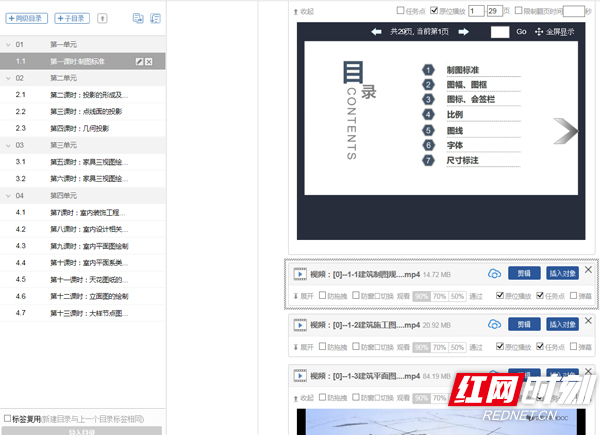600x435 pixels.
Task: Go to previous slide with left arrow
Action: 377,32
